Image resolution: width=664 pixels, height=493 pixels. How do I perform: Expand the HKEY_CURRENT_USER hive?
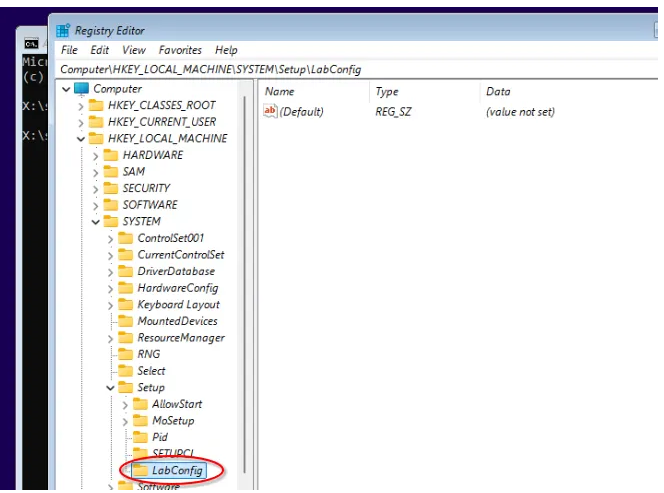(81, 122)
